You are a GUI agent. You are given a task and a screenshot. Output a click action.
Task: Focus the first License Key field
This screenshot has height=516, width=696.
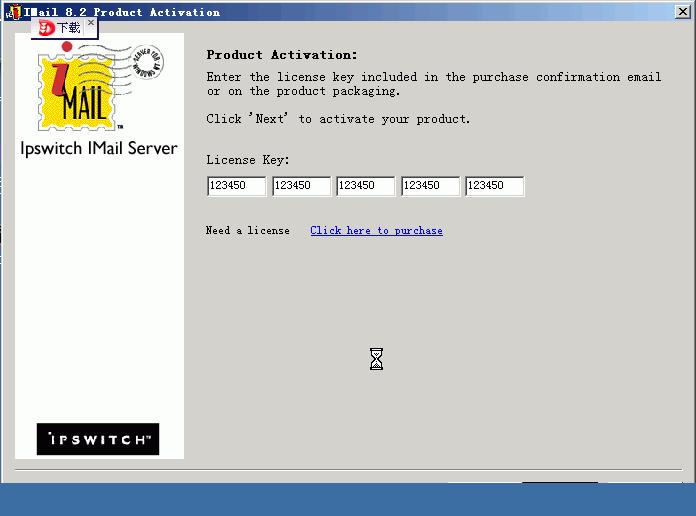(x=237, y=186)
